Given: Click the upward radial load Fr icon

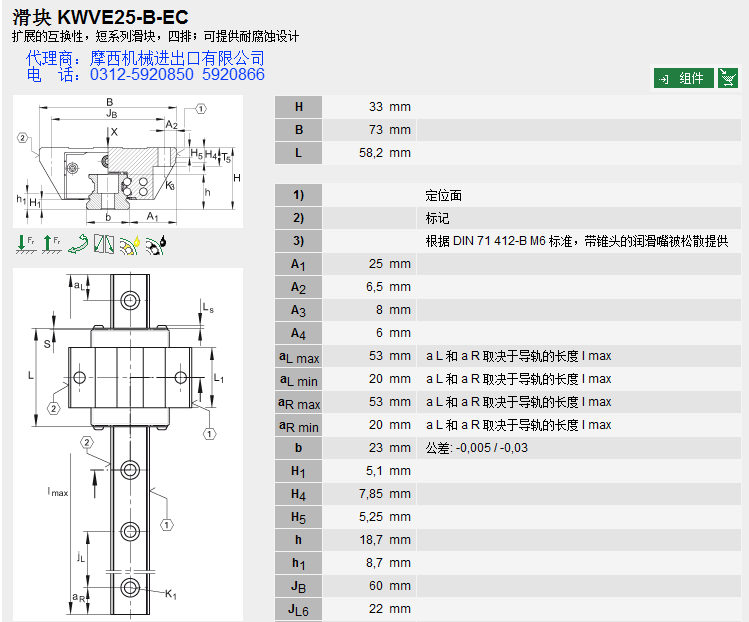Looking at the screenshot, I should [50, 243].
